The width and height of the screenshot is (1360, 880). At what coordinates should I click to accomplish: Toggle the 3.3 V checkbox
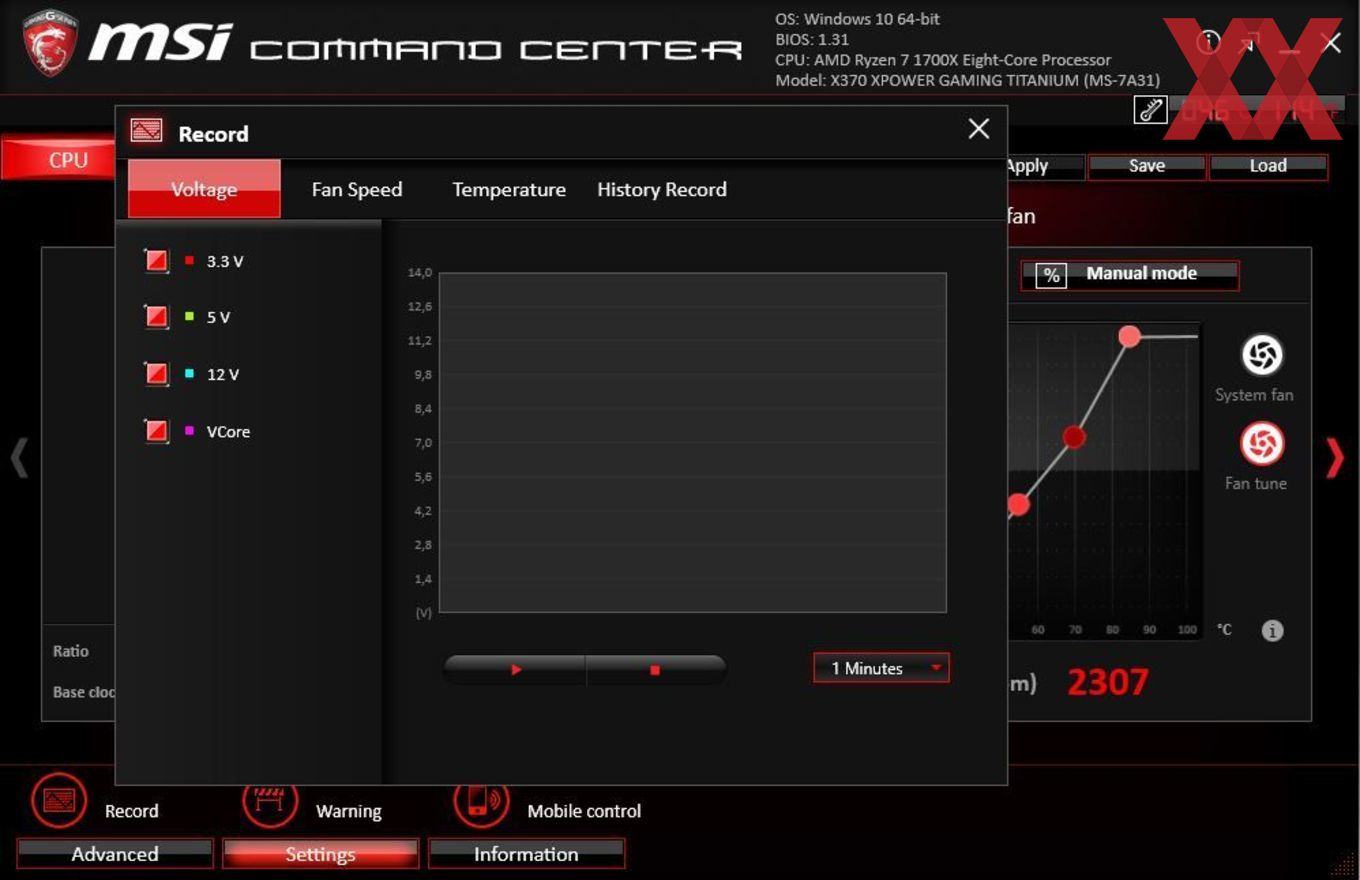point(156,261)
